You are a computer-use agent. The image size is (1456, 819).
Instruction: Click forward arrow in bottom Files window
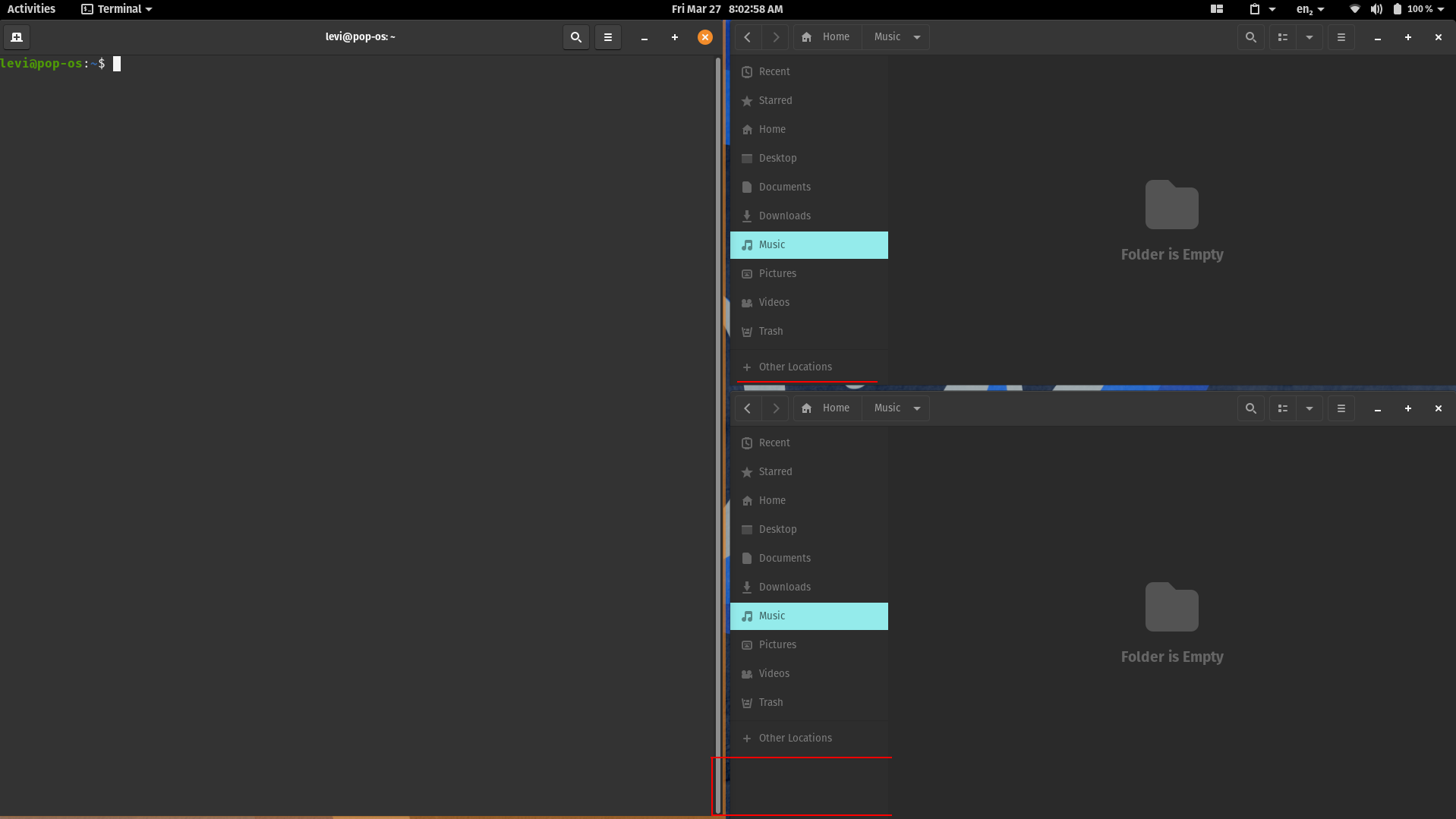775,408
